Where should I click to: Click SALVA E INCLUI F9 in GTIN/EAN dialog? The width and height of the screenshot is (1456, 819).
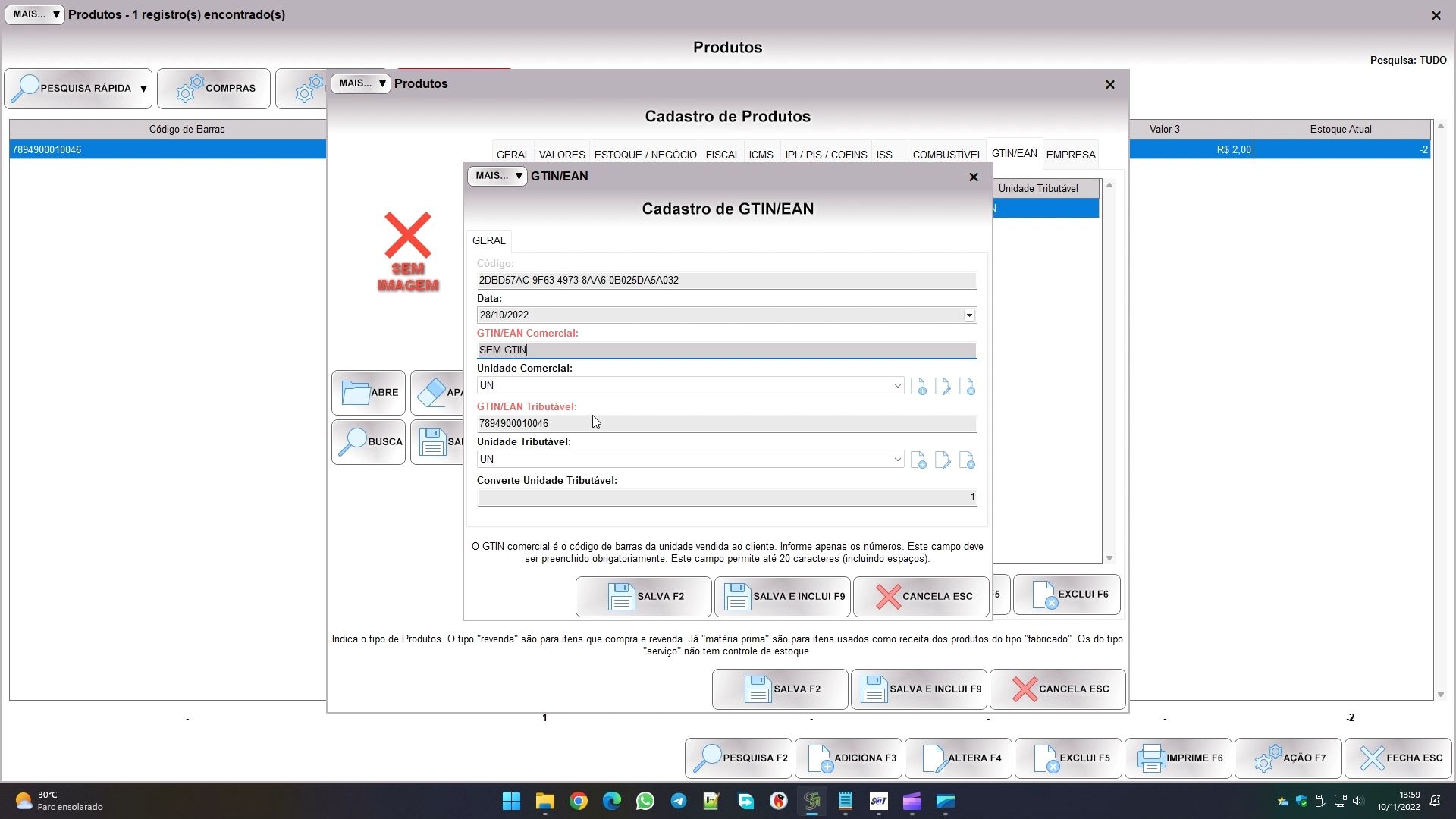click(x=782, y=597)
